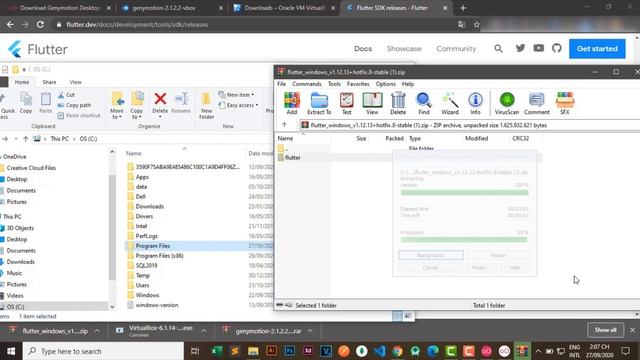
Task: Expand the New item dropdown
Action: pyautogui.click(x=236, y=95)
